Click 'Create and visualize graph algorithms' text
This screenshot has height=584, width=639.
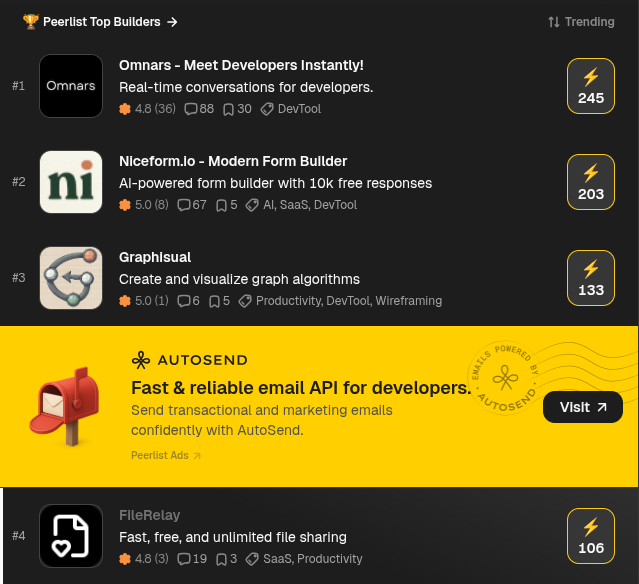click(239, 279)
